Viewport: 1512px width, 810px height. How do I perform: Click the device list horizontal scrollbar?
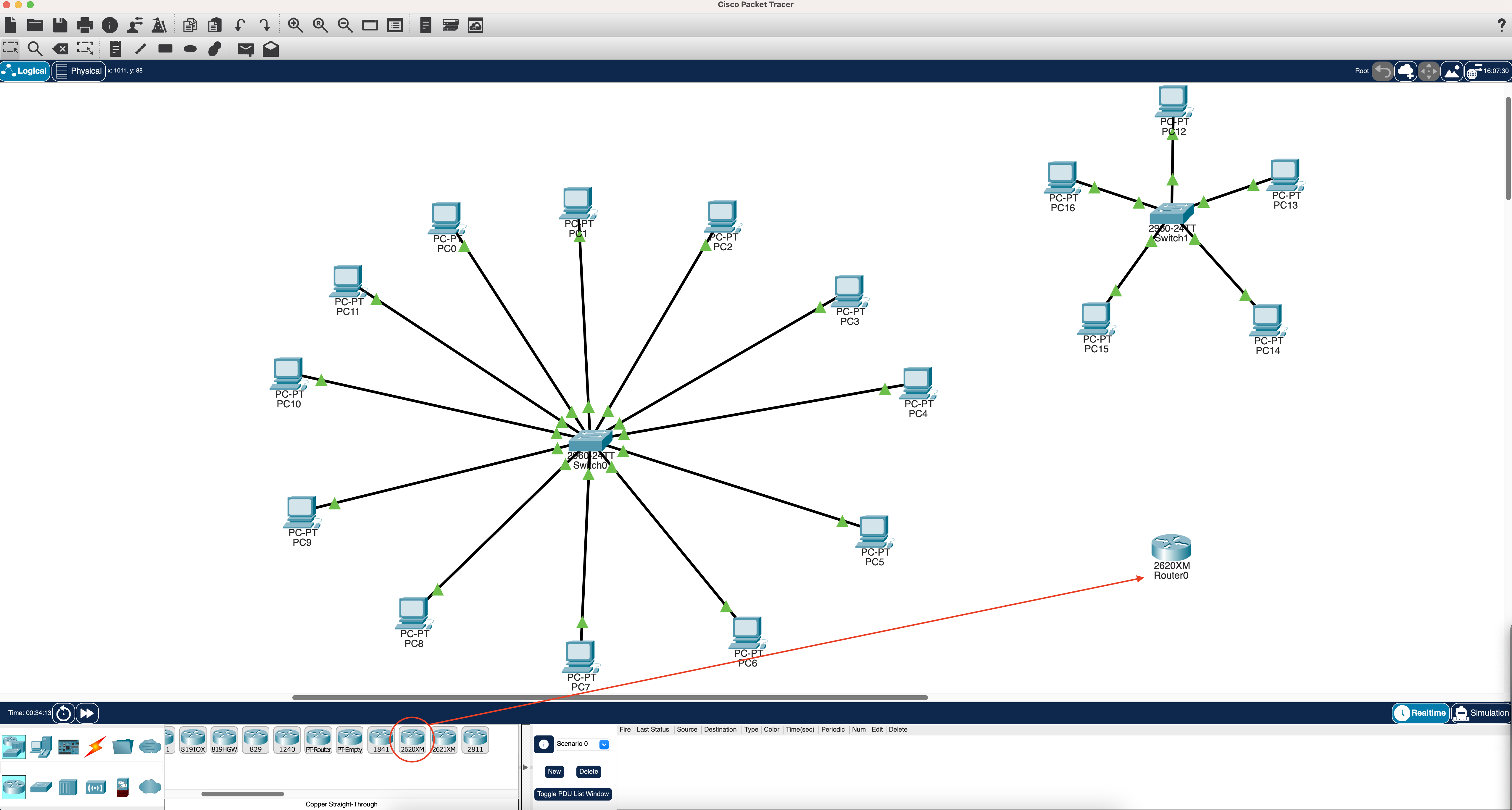point(242,793)
